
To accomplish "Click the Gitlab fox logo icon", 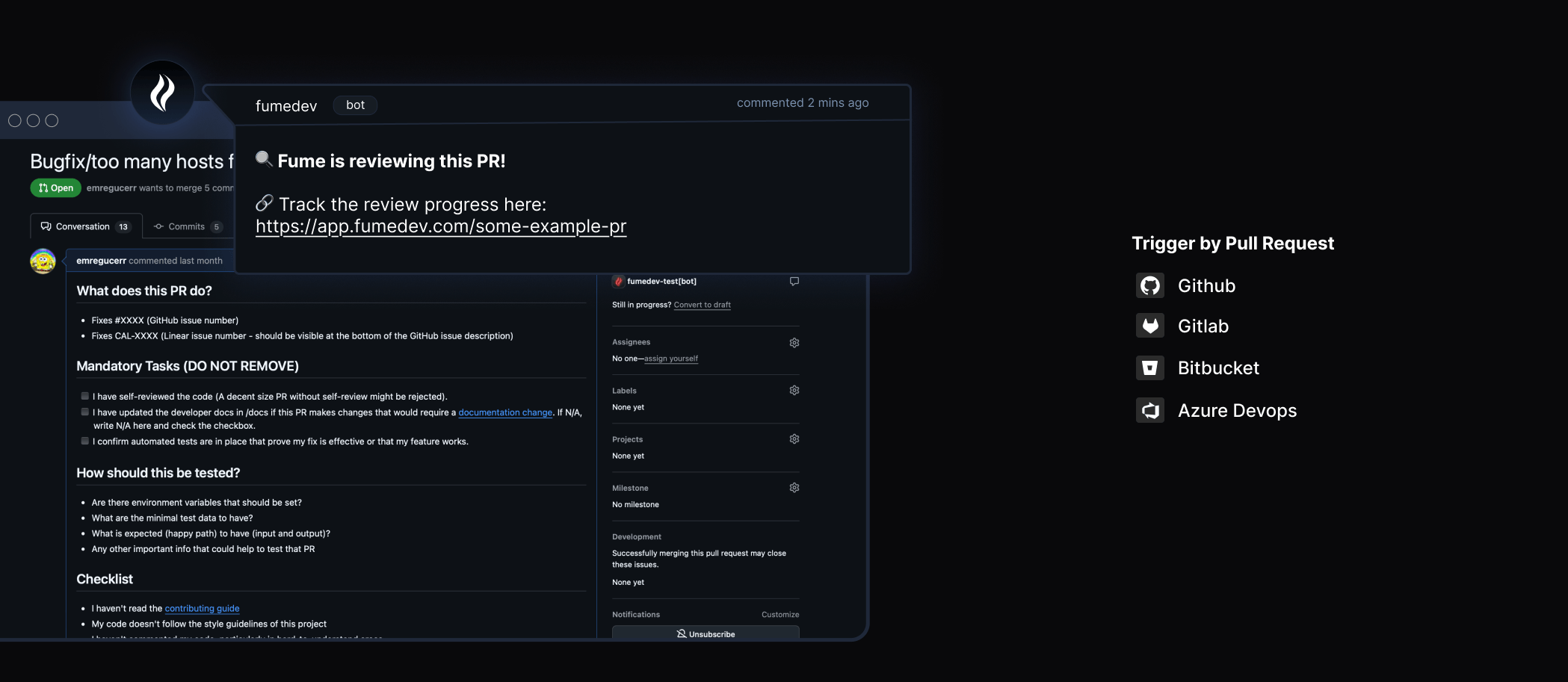I will pos(1150,326).
